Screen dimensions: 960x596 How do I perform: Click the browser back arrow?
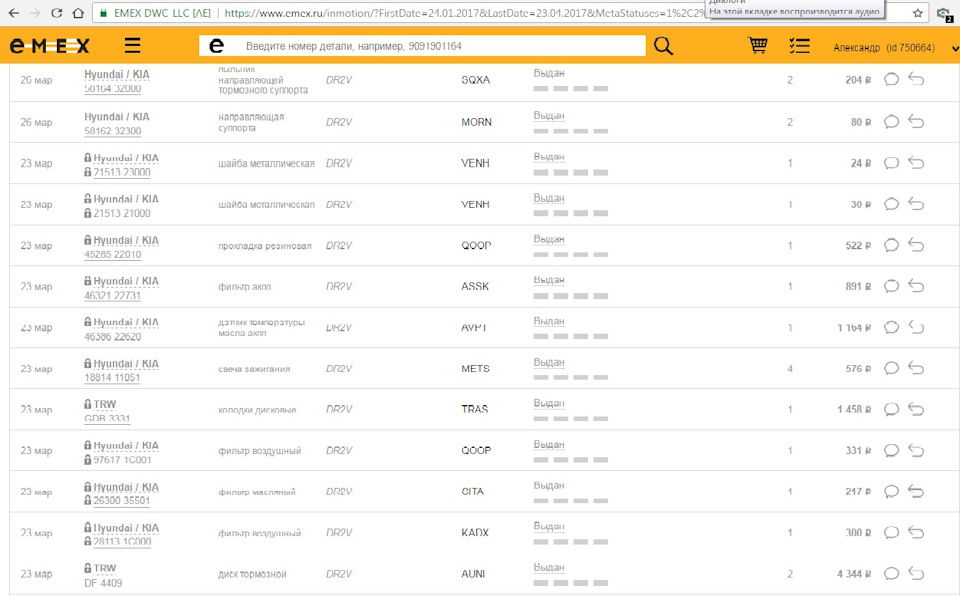coord(13,13)
